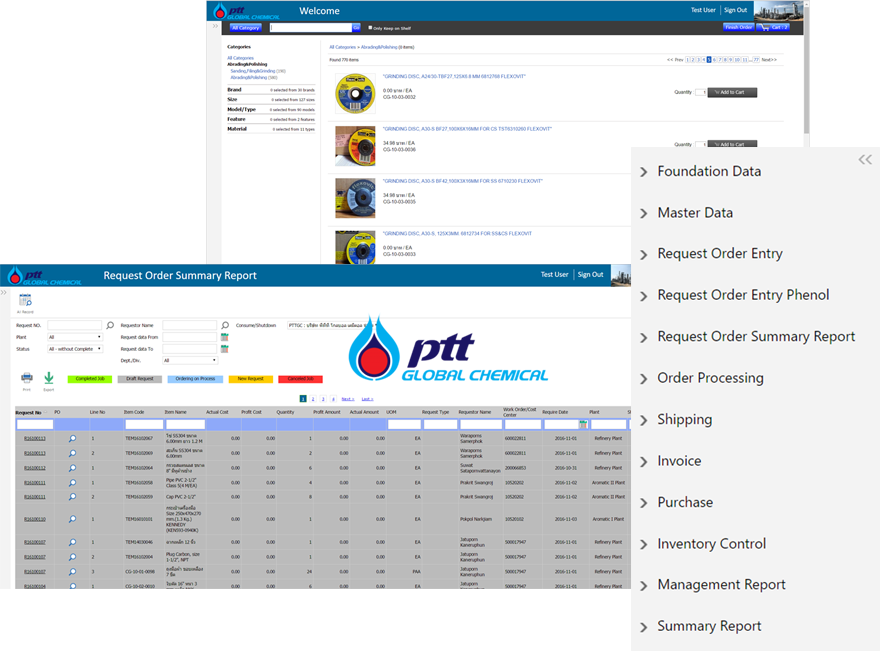880x651 pixels.
Task: Click the Last link in the report pagination
Action: pos(367,399)
